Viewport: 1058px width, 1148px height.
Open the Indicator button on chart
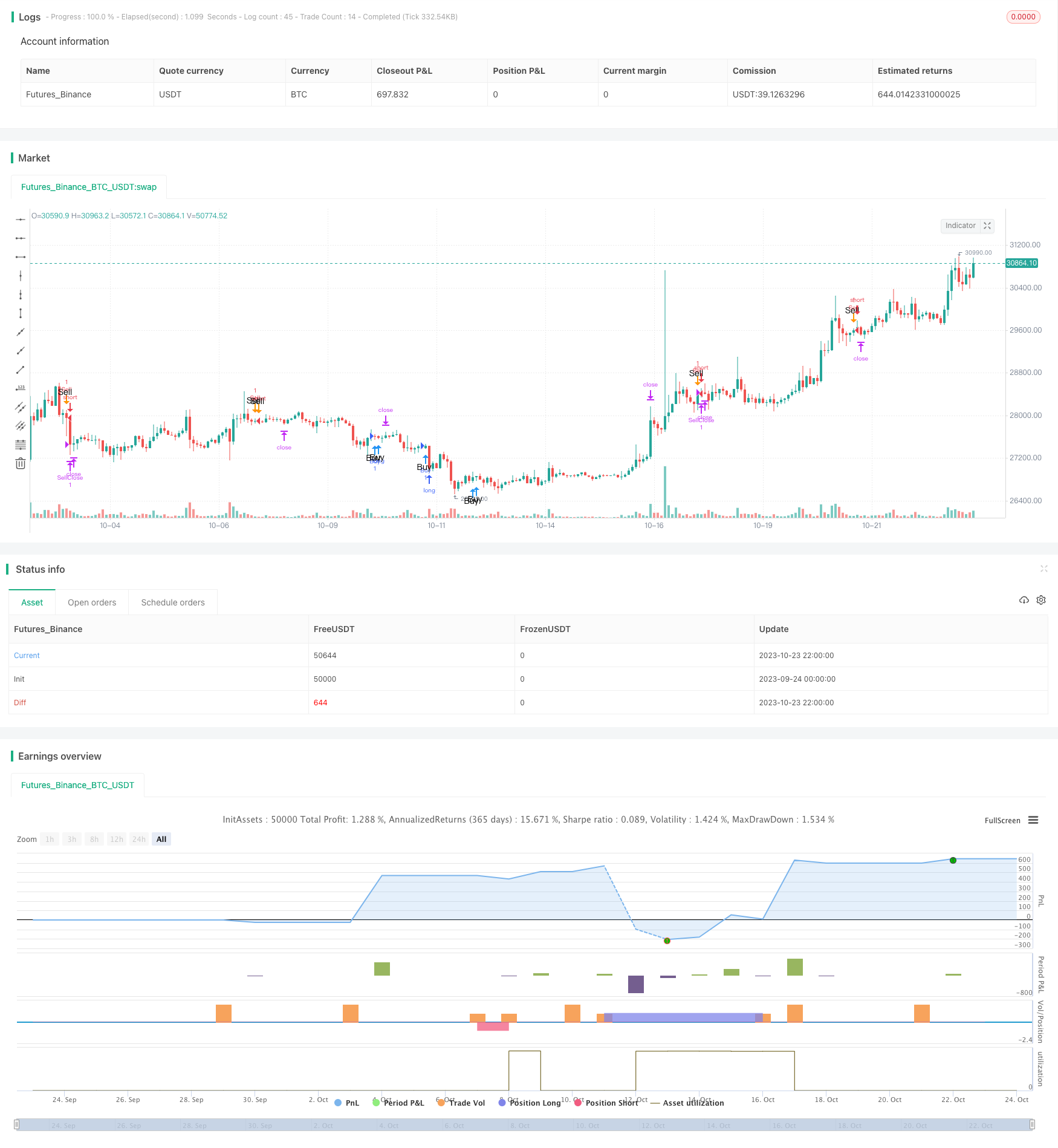pyautogui.click(x=960, y=226)
